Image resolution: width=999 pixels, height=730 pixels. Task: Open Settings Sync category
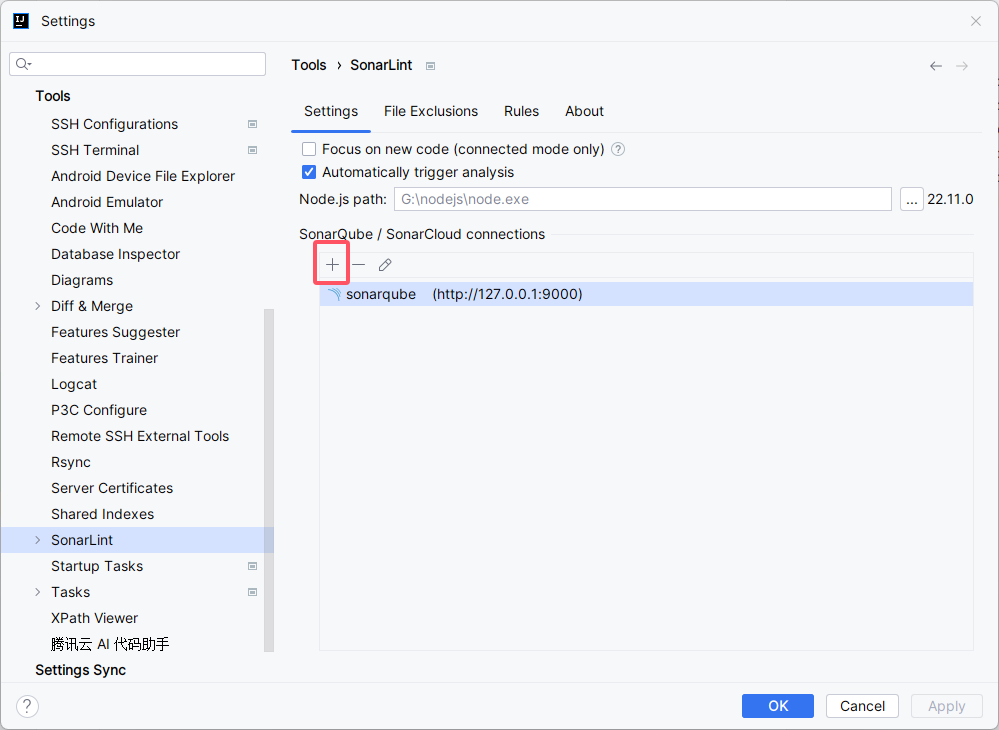coord(80,670)
